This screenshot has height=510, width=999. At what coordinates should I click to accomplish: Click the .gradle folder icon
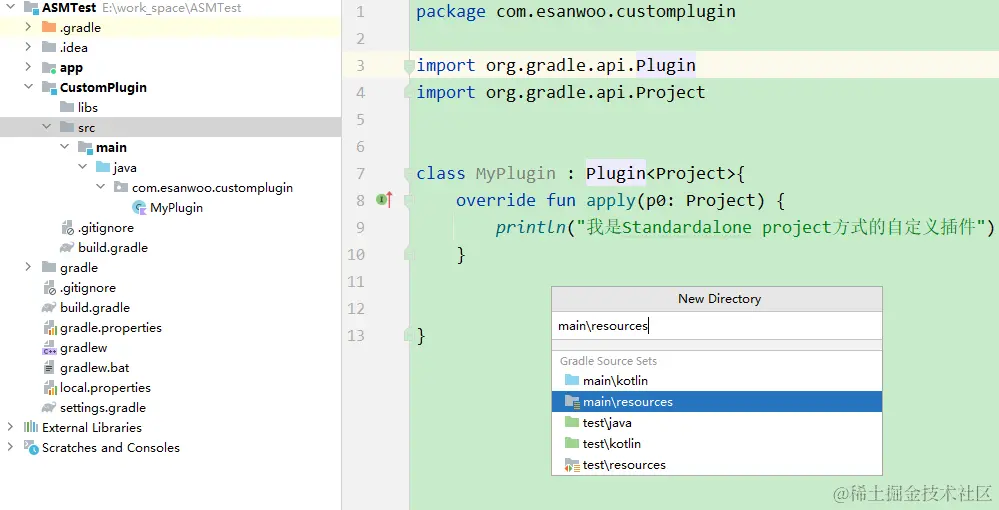tap(49, 27)
